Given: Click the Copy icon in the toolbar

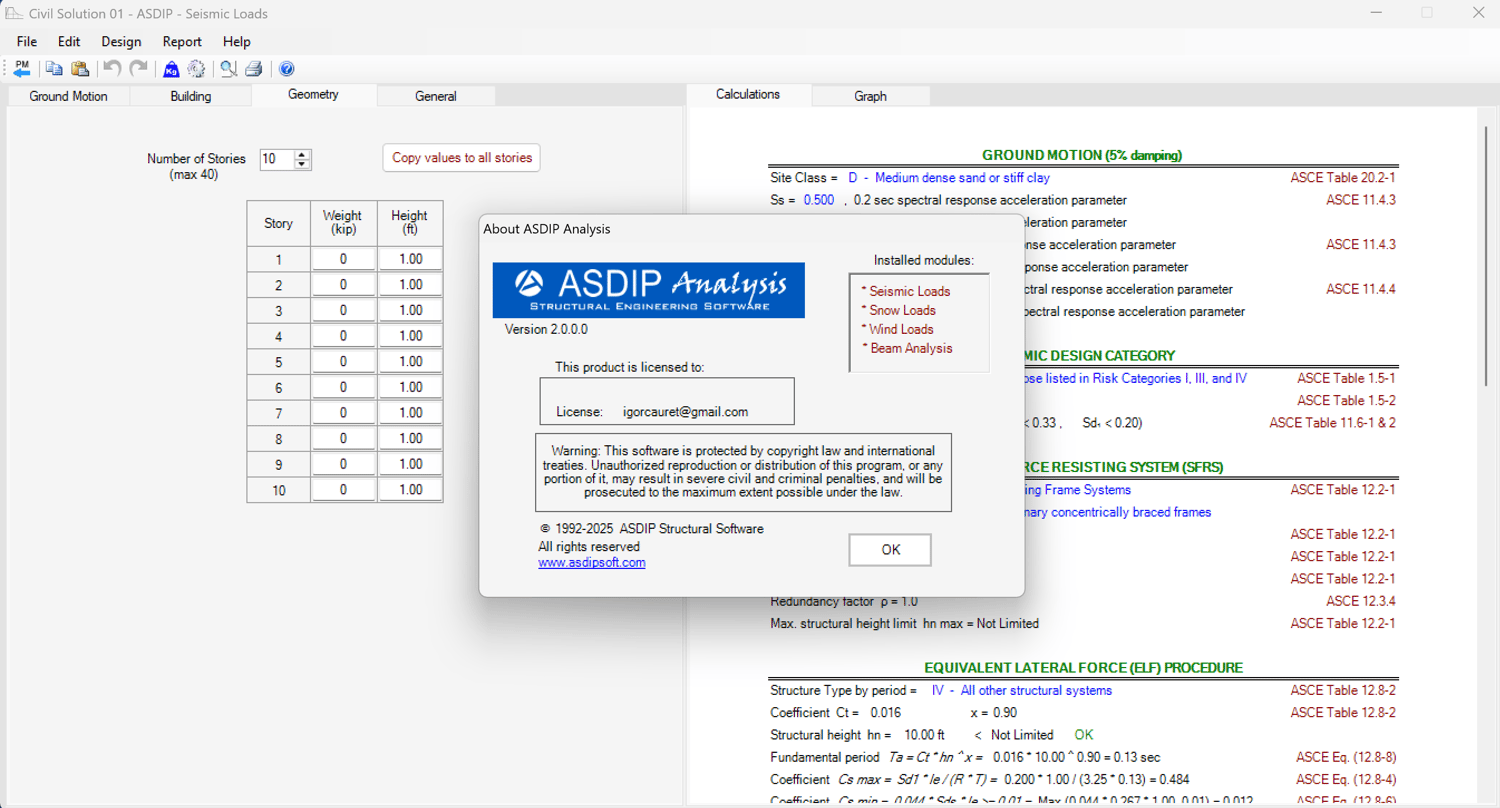Looking at the screenshot, I should (54, 69).
